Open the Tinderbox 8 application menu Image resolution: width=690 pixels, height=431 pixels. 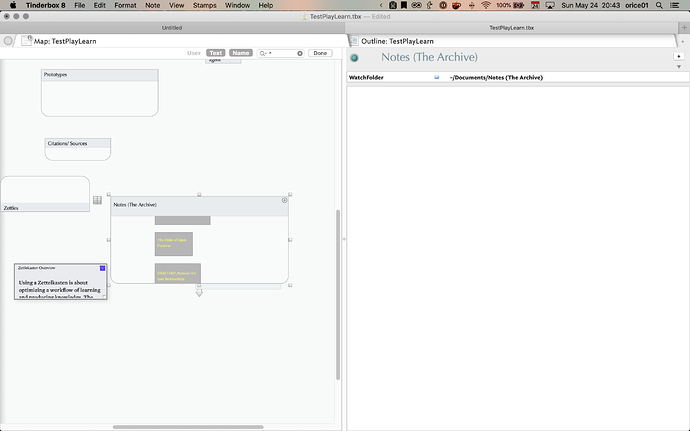pyautogui.click(x=45, y=5)
